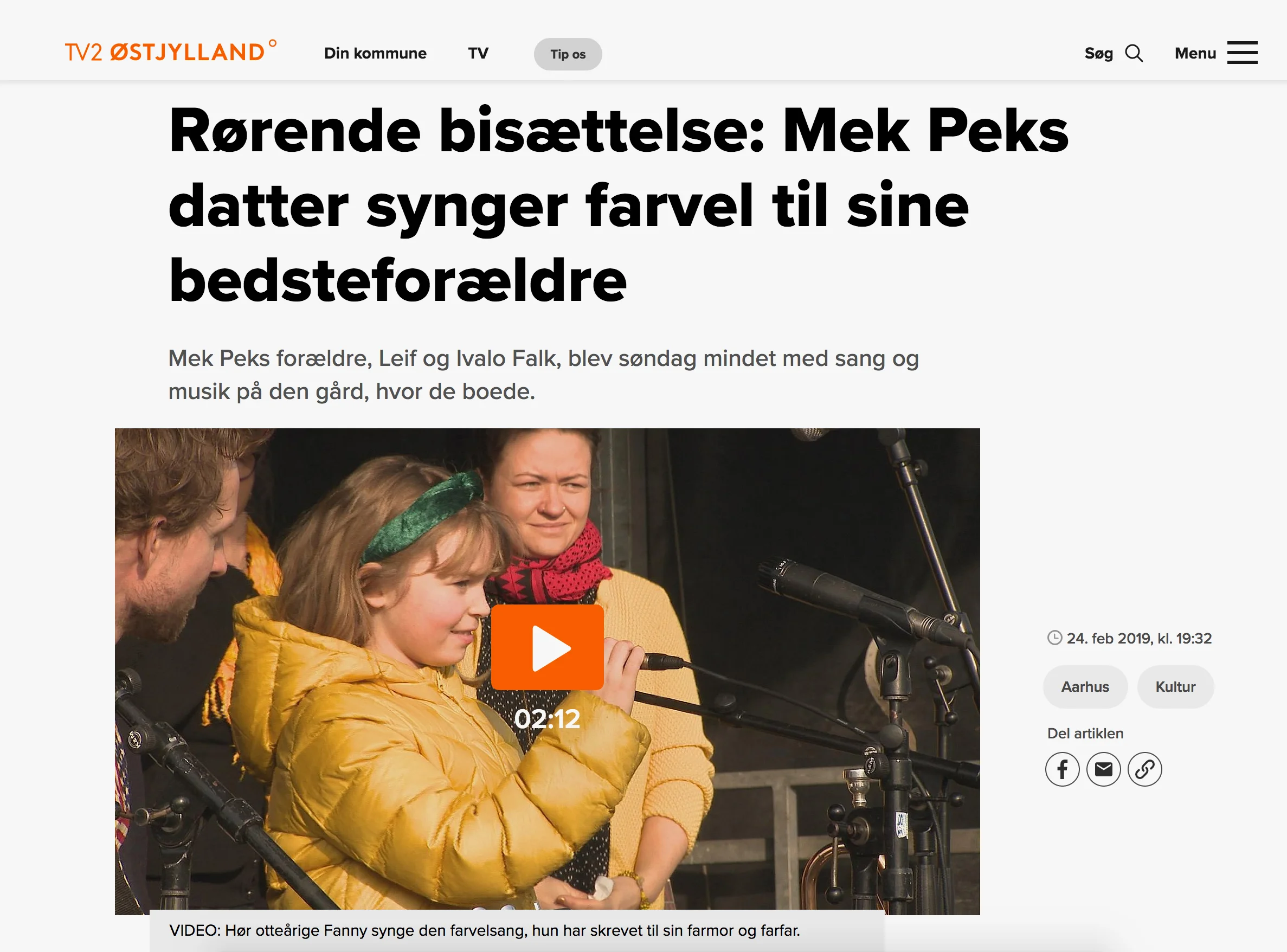Share the article via email icon
Image resolution: width=1287 pixels, height=952 pixels.
[x=1104, y=769]
